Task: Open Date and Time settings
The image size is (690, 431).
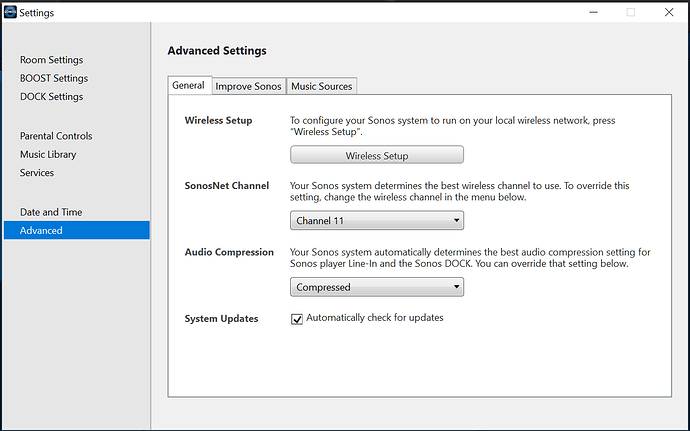Action: [51, 212]
